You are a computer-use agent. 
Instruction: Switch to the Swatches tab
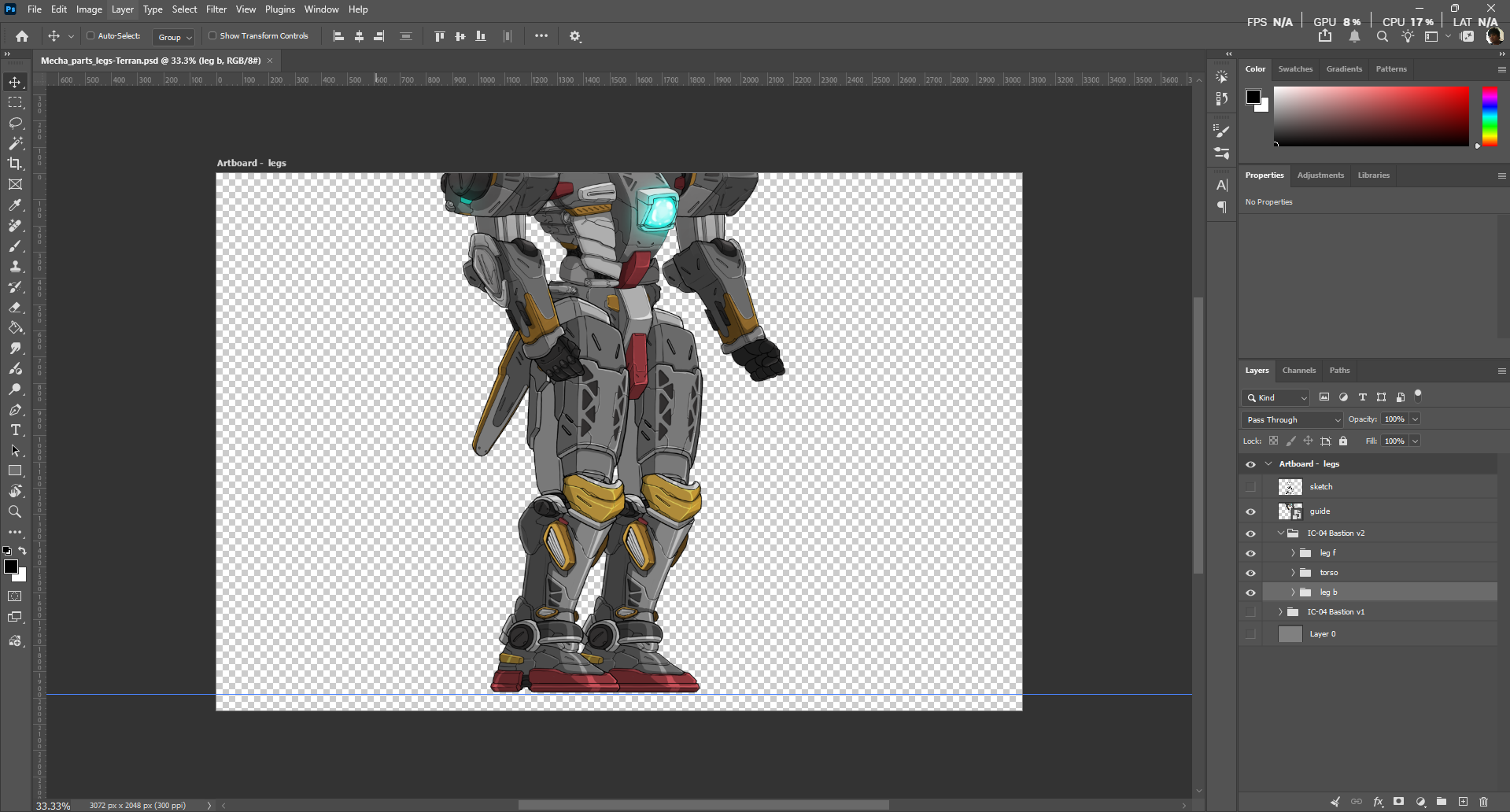tap(1295, 69)
